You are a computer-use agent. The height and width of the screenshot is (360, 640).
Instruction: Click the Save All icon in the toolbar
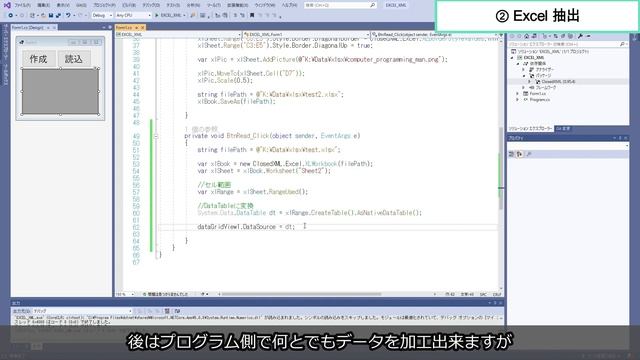click(x=58, y=15)
